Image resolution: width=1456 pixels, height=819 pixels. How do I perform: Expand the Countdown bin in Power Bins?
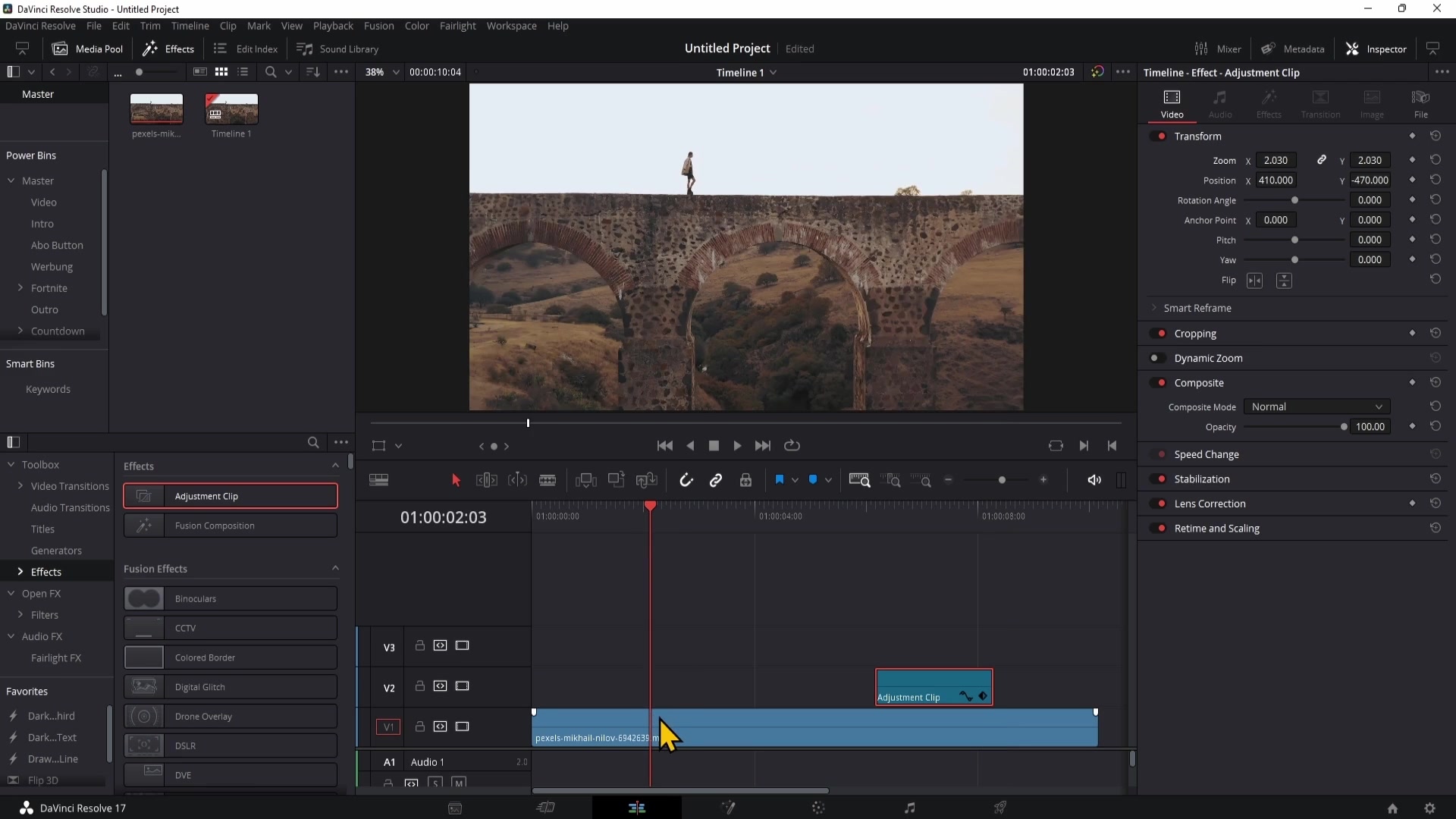click(20, 331)
